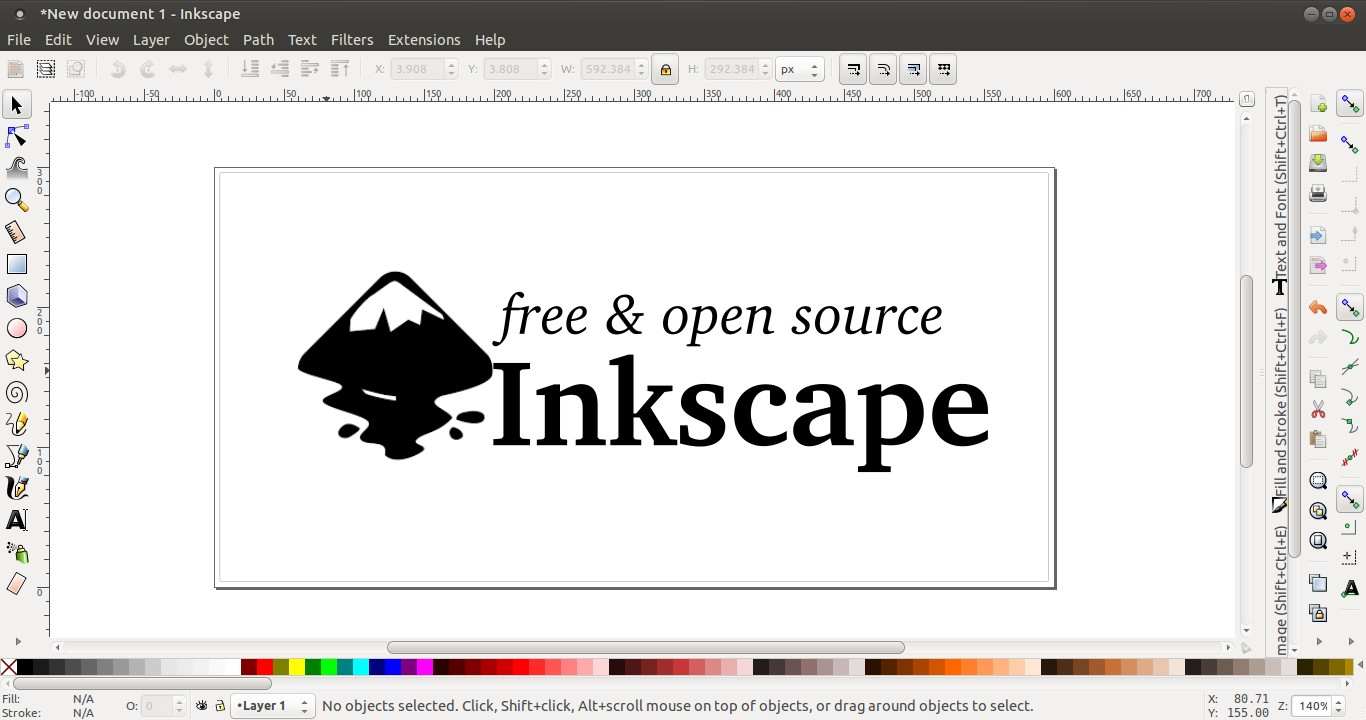Screen dimensions: 1366x720
Task: Toggle move patterns with object
Action: 942,69
